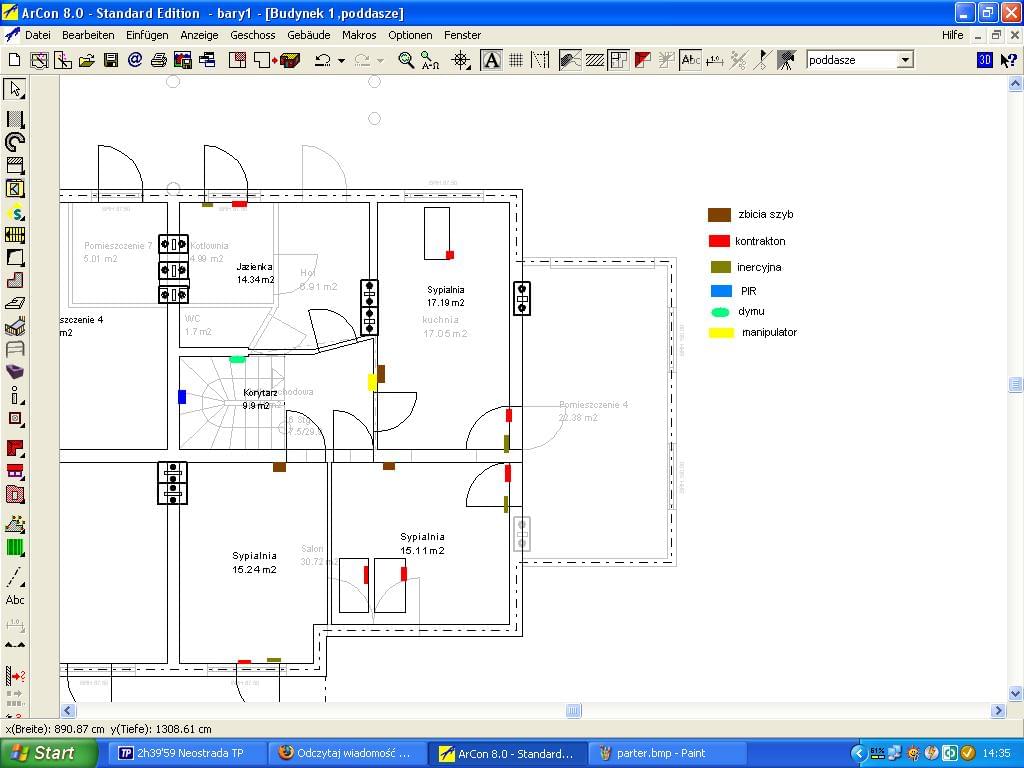
Task: Open the Datei menu
Action: (x=38, y=35)
